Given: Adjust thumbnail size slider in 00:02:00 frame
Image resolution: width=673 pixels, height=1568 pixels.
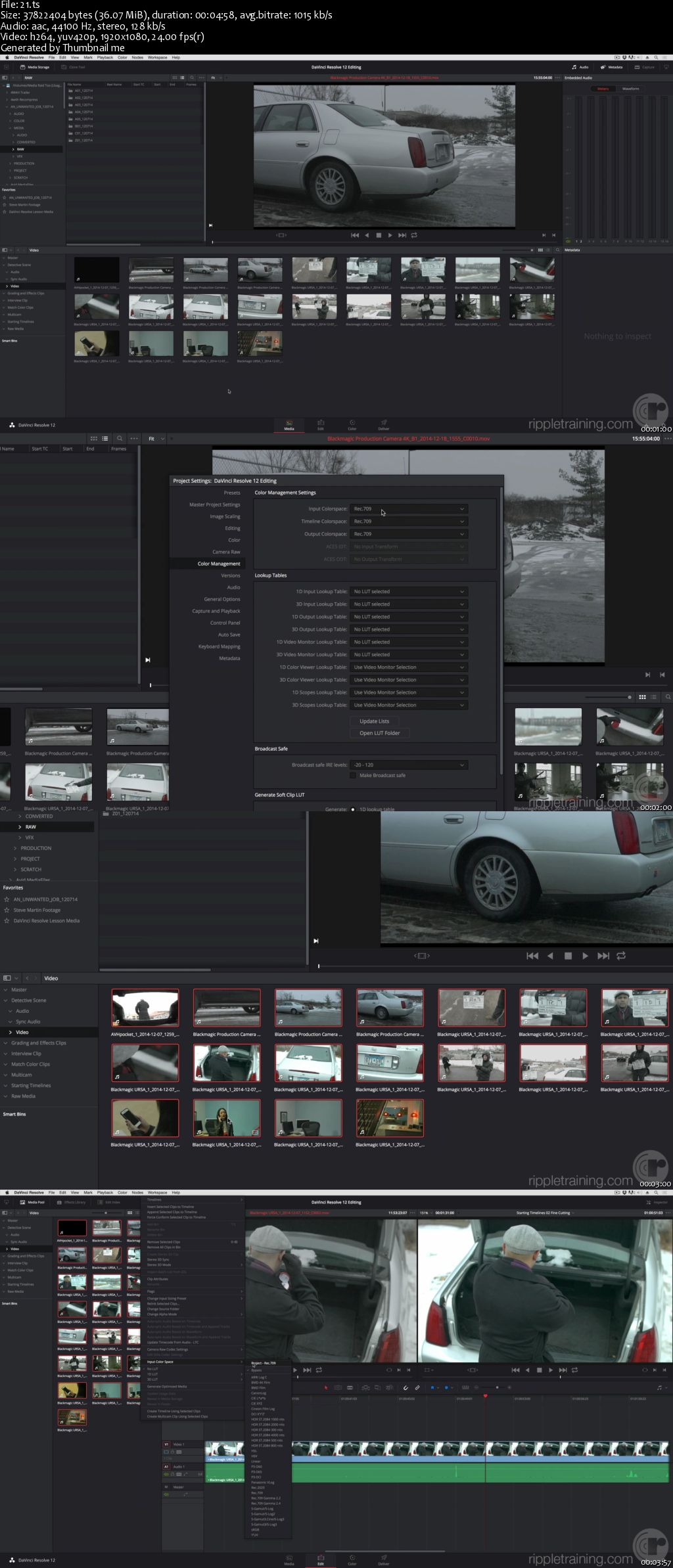Looking at the screenshot, I should 608,697.
